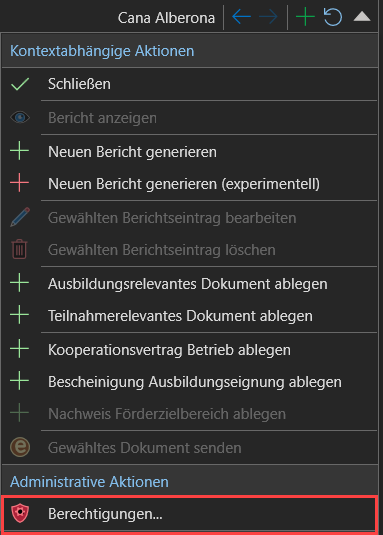Click red plus icon for experimental report
Image resolution: width=383 pixels, height=535 pixels.
[19, 184]
